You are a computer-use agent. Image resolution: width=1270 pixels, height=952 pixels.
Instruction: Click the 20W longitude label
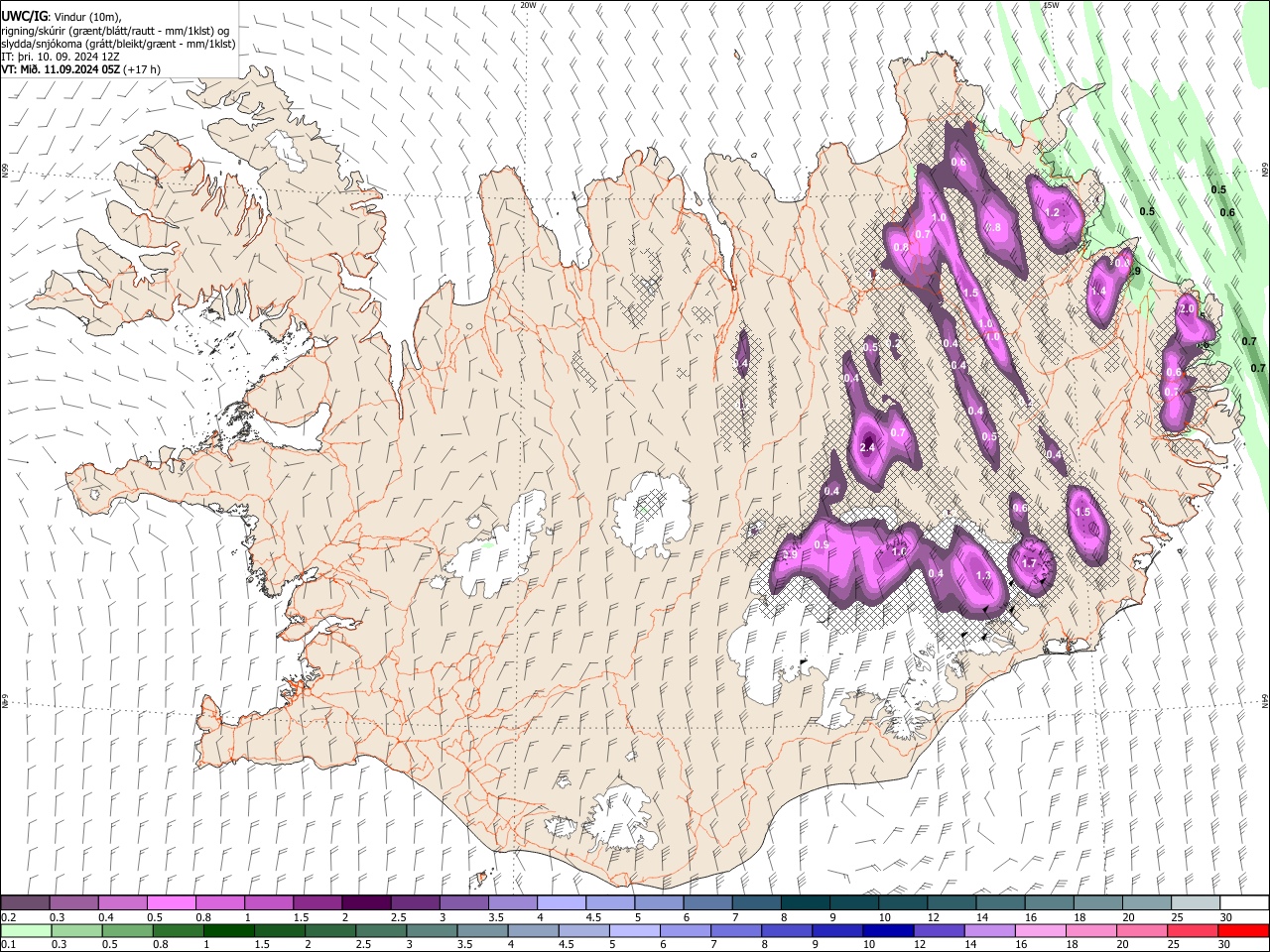(x=528, y=5)
